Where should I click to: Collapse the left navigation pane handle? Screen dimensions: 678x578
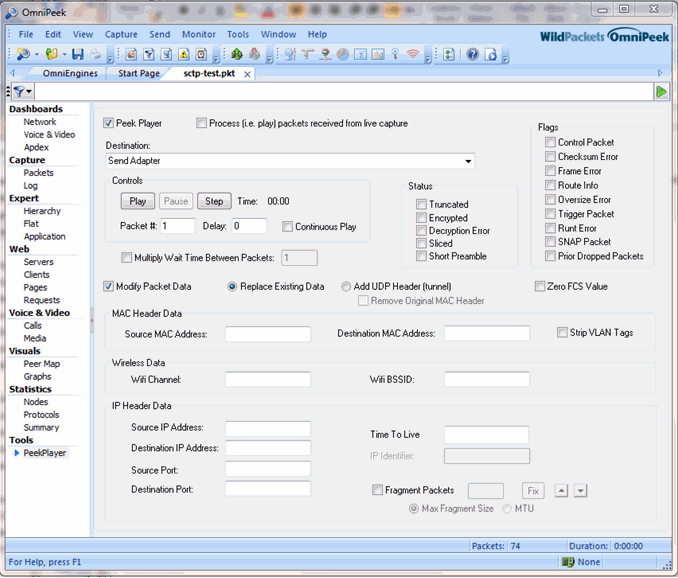click(x=92, y=320)
